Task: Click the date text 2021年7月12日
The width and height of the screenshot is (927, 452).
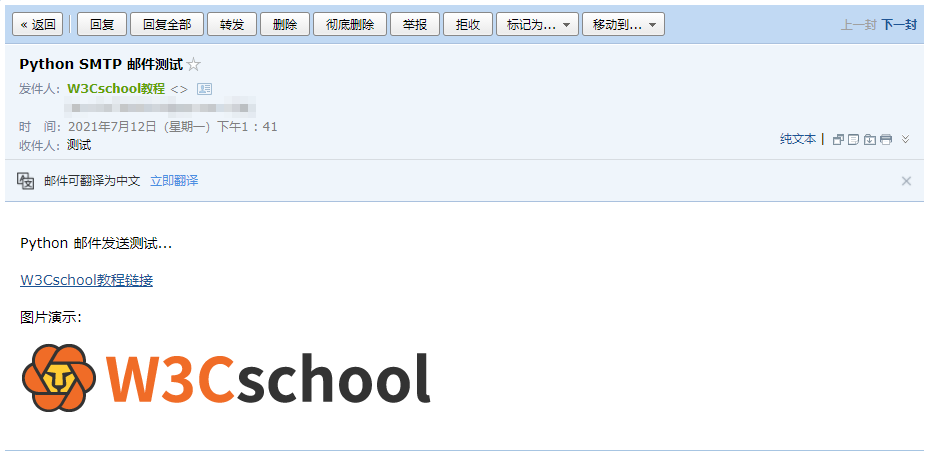Action: click(x=112, y=126)
